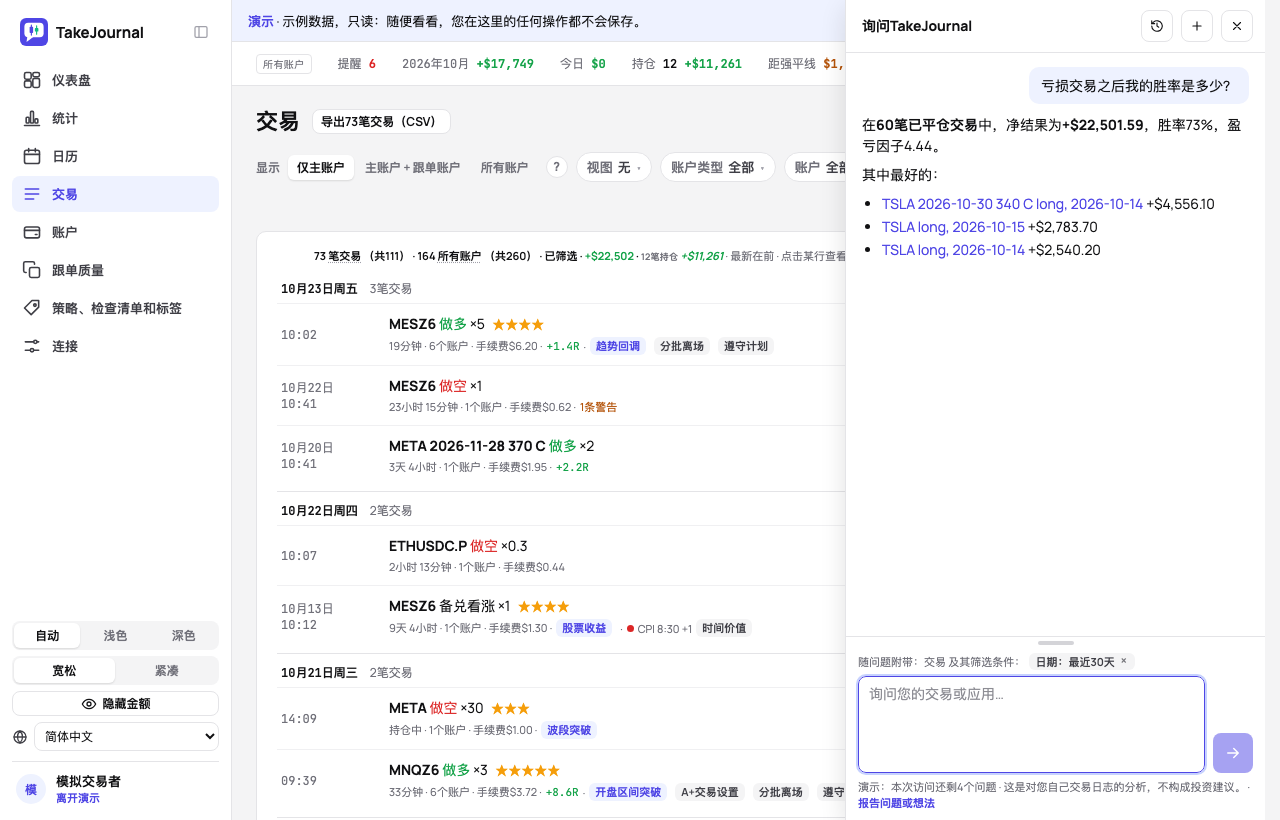1280x820 pixels.
Task: Click the 趋势回调 strategy tag
Action: pos(617,346)
